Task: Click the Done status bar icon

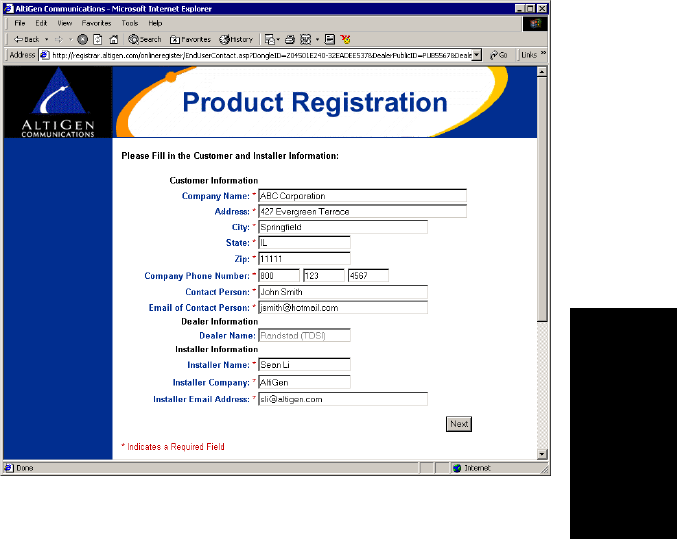Action: point(9,468)
